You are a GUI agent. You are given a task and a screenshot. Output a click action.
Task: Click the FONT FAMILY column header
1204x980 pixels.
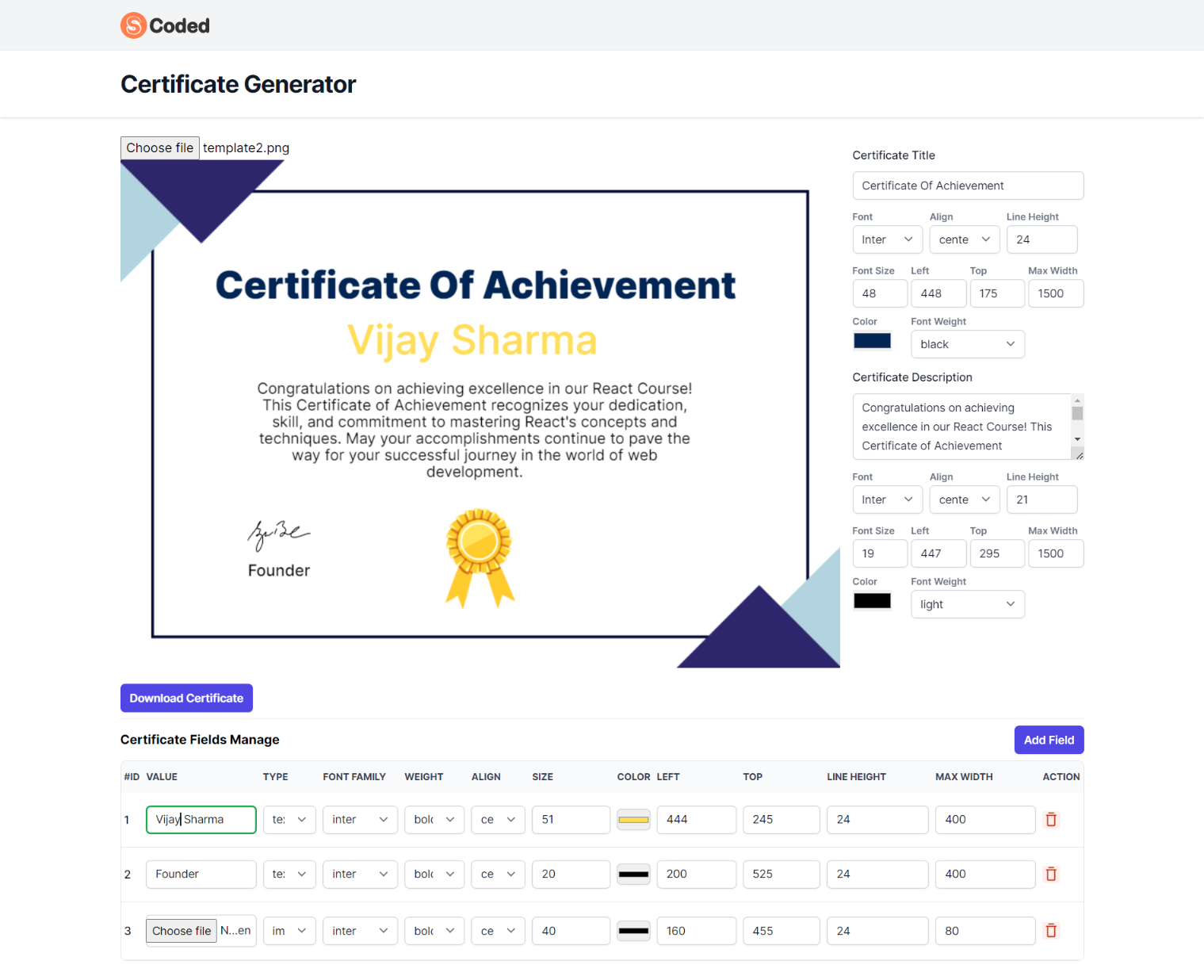(354, 777)
